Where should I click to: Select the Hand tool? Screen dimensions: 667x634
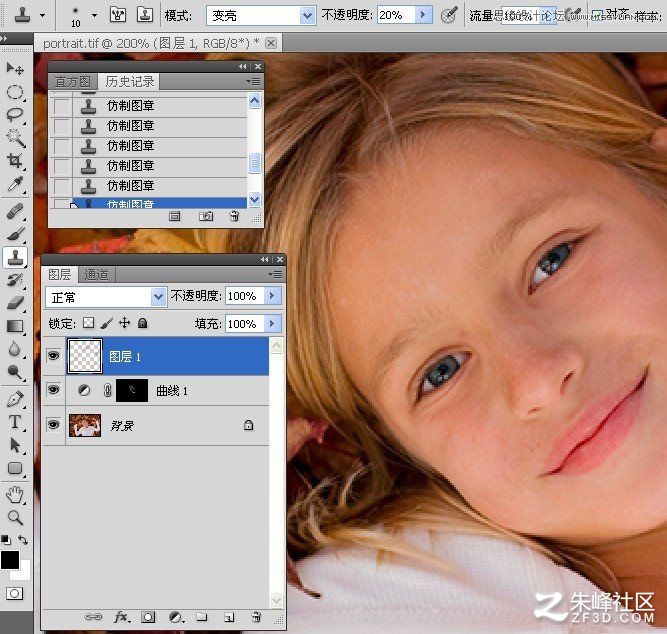[x=15, y=495]
